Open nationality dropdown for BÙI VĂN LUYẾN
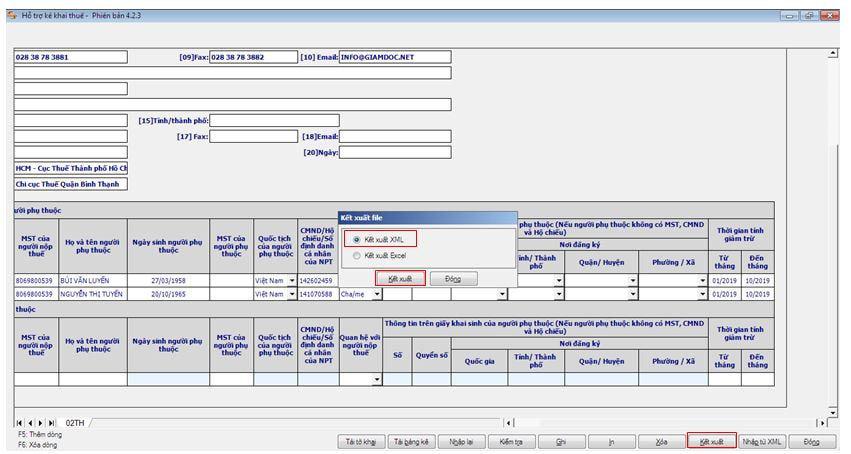The width and height of the screenshot is (851, 454). coord(292,281)
